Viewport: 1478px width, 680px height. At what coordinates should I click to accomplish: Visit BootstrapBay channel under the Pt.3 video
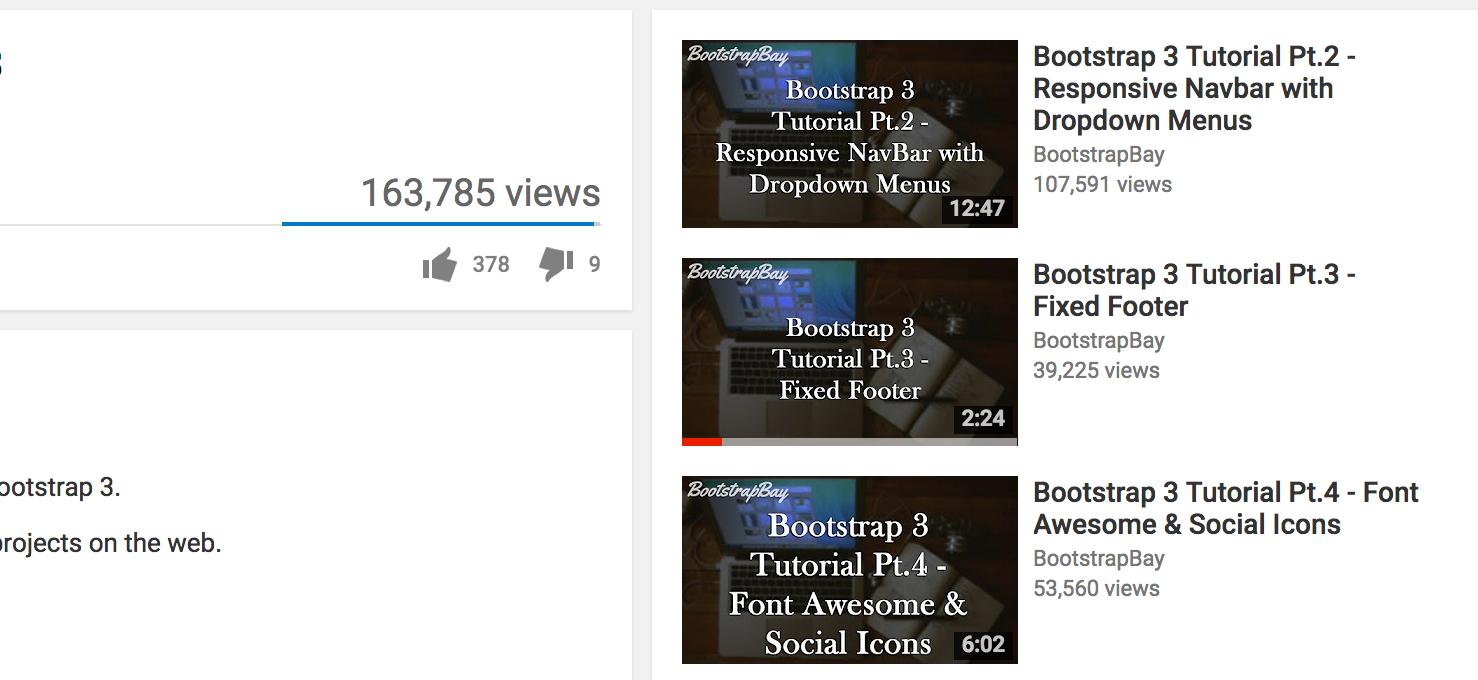1099,341
